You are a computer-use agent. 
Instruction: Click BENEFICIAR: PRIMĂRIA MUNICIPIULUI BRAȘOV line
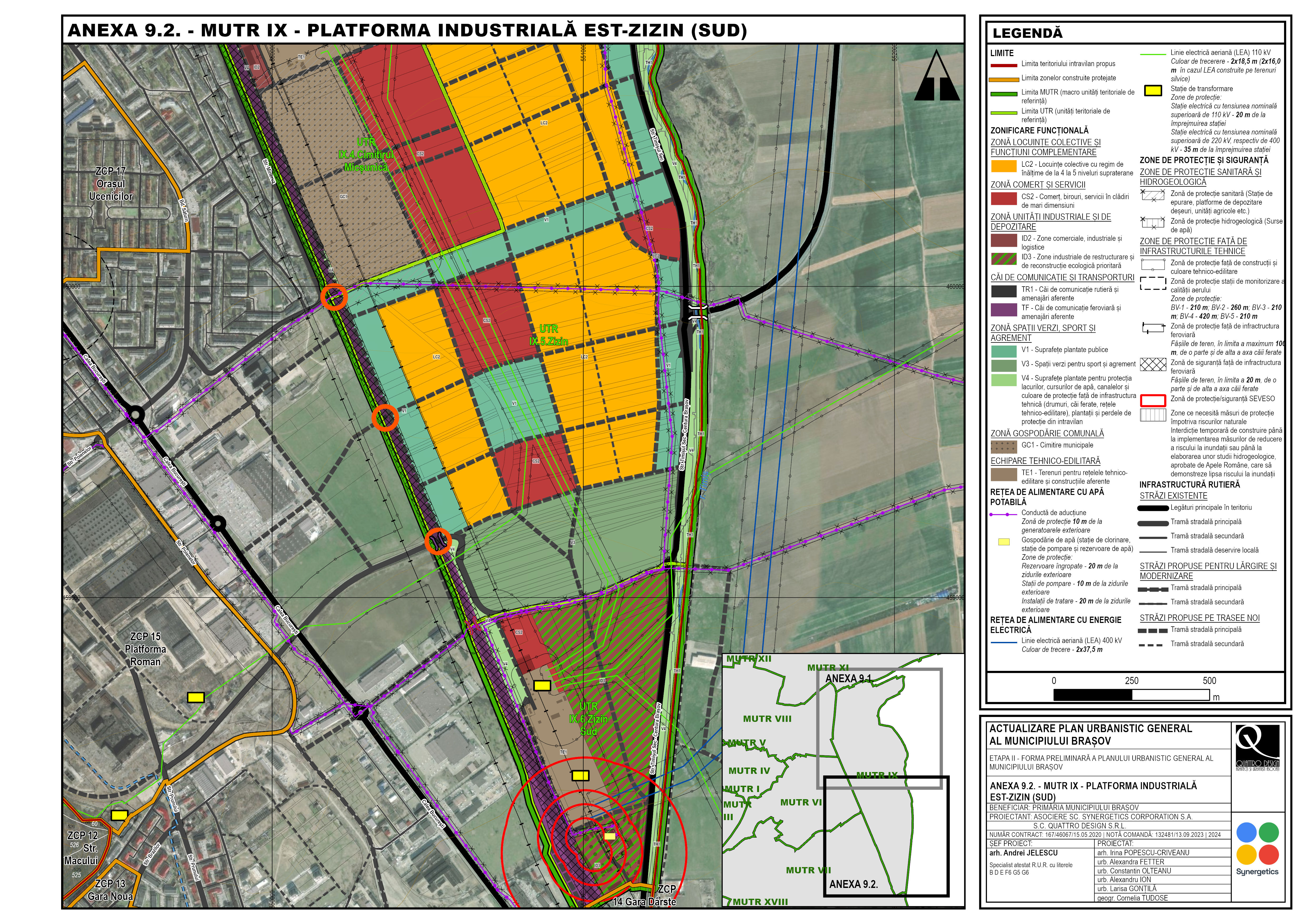[x=1064, y=807]
